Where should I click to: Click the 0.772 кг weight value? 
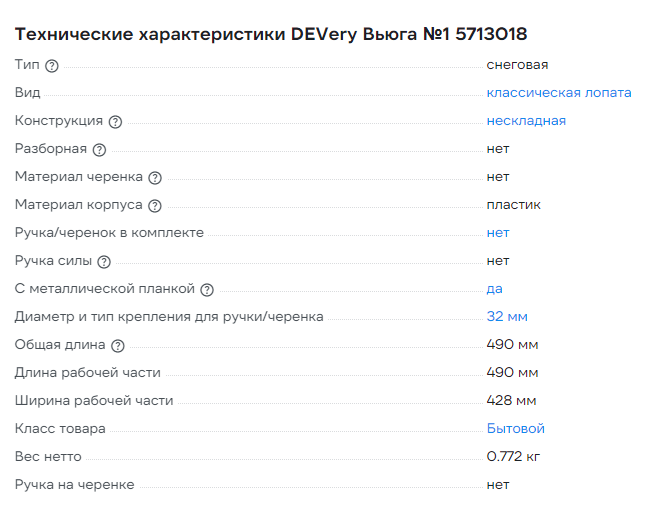pyautogui.click(x=514, y=457)
